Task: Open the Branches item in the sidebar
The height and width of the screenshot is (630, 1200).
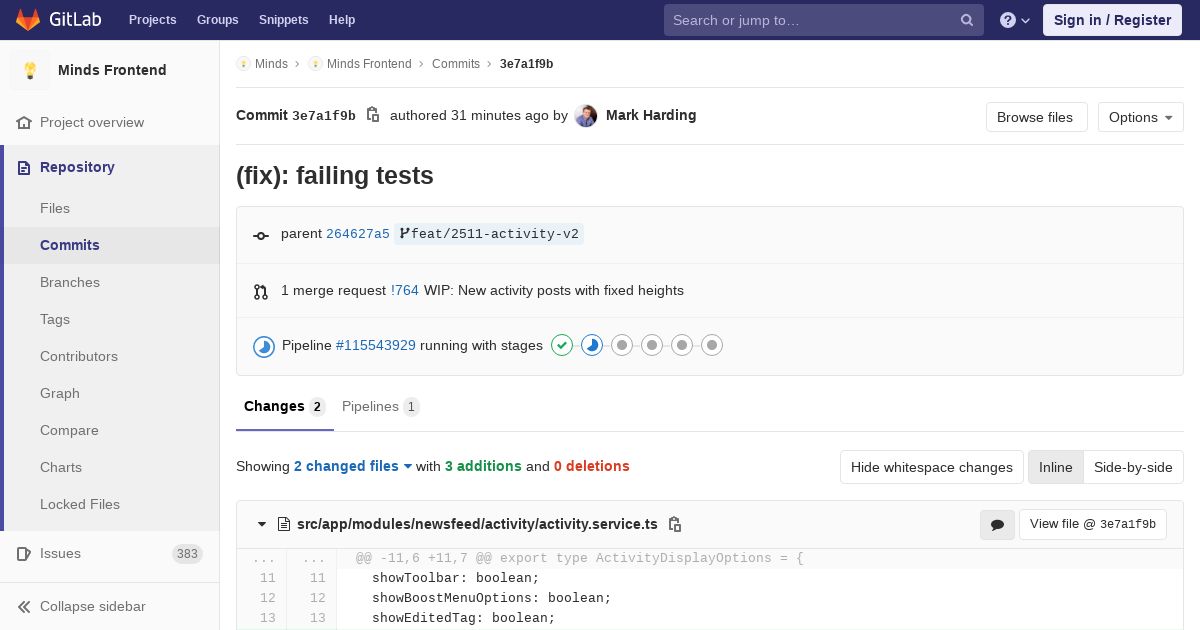Action: coord(70,282)
